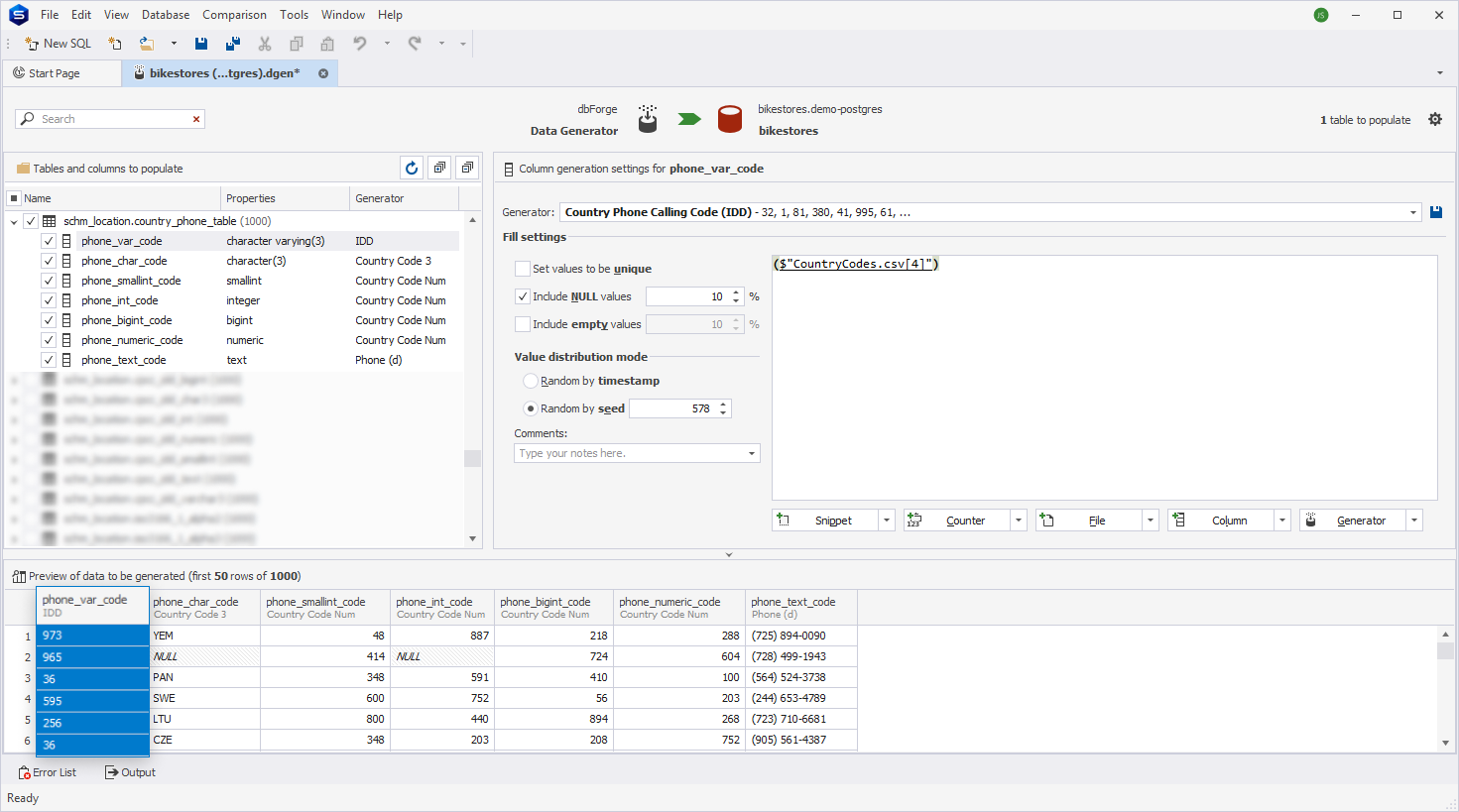Click the Generator button
Screen dimensions: 1459x812
coord(1353,521)
